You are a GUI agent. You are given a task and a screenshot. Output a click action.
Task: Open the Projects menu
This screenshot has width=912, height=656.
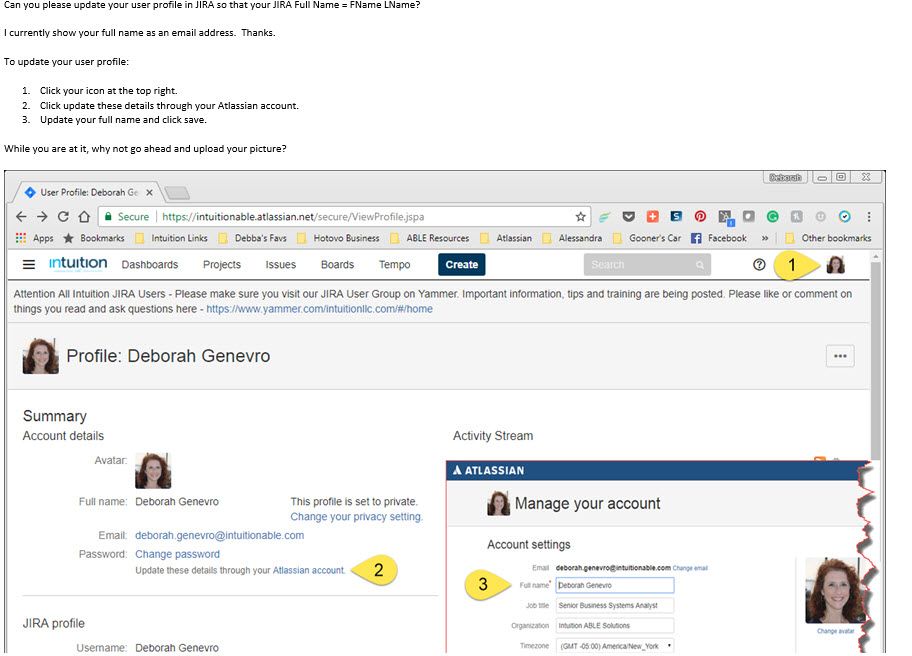[222, 265]
